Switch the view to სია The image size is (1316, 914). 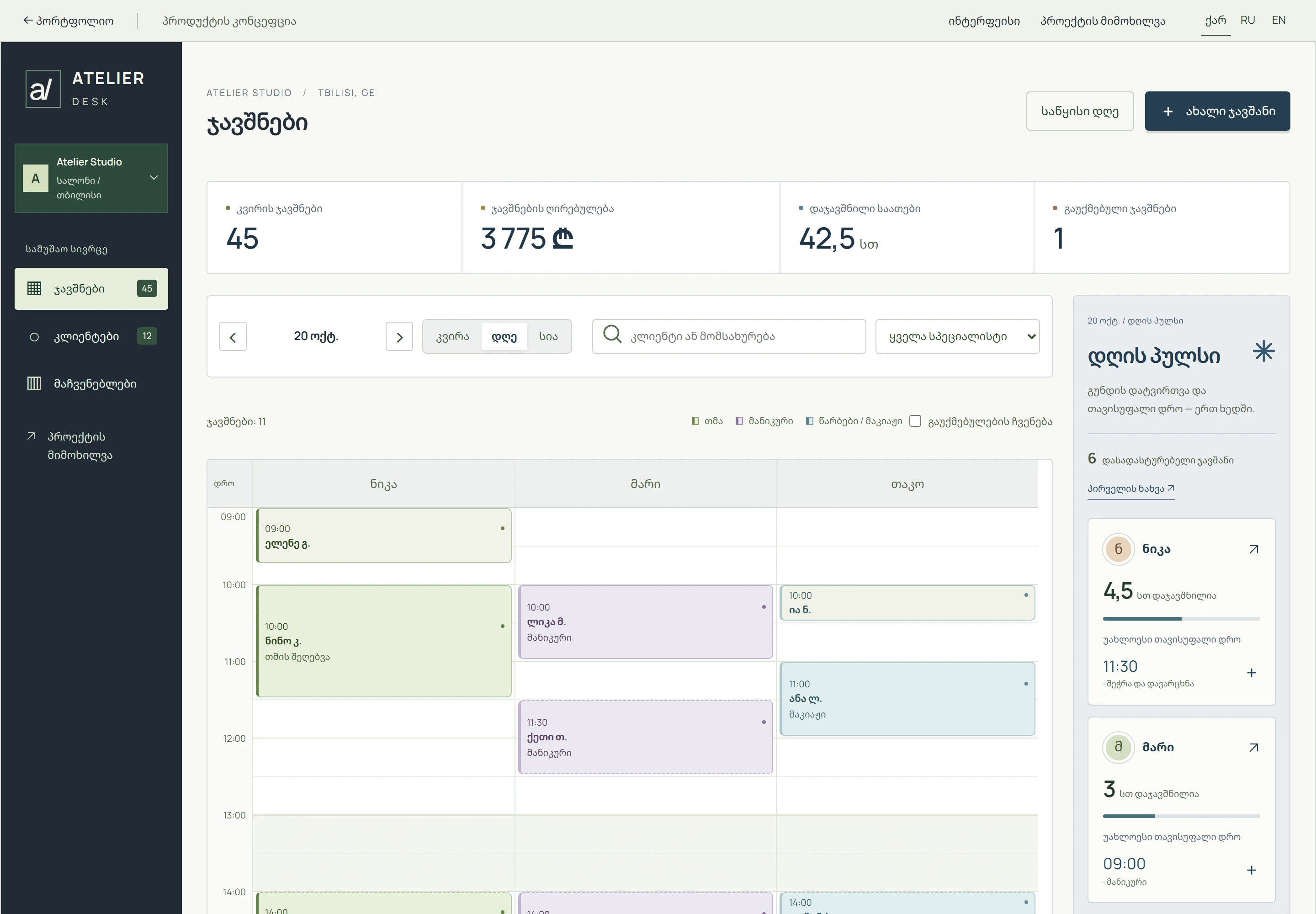point(548,337)
